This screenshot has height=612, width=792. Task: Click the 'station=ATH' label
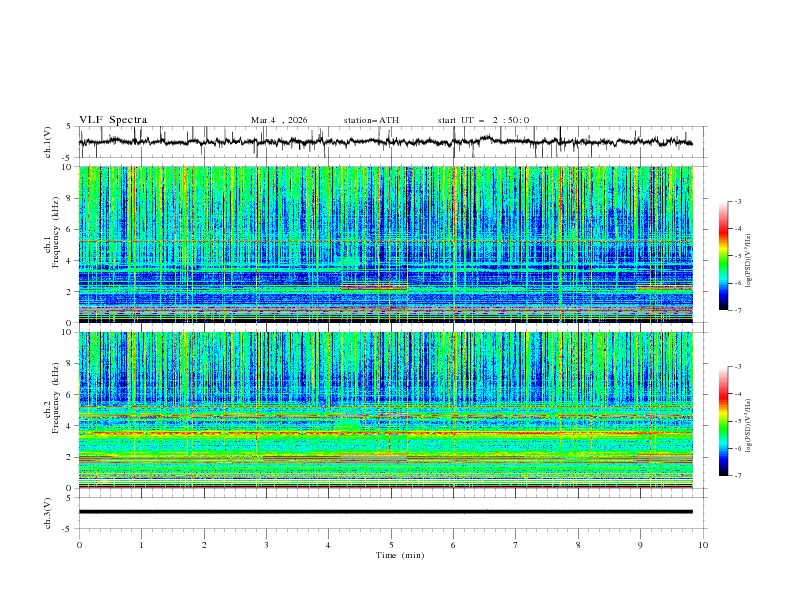(x=371, y=120)
